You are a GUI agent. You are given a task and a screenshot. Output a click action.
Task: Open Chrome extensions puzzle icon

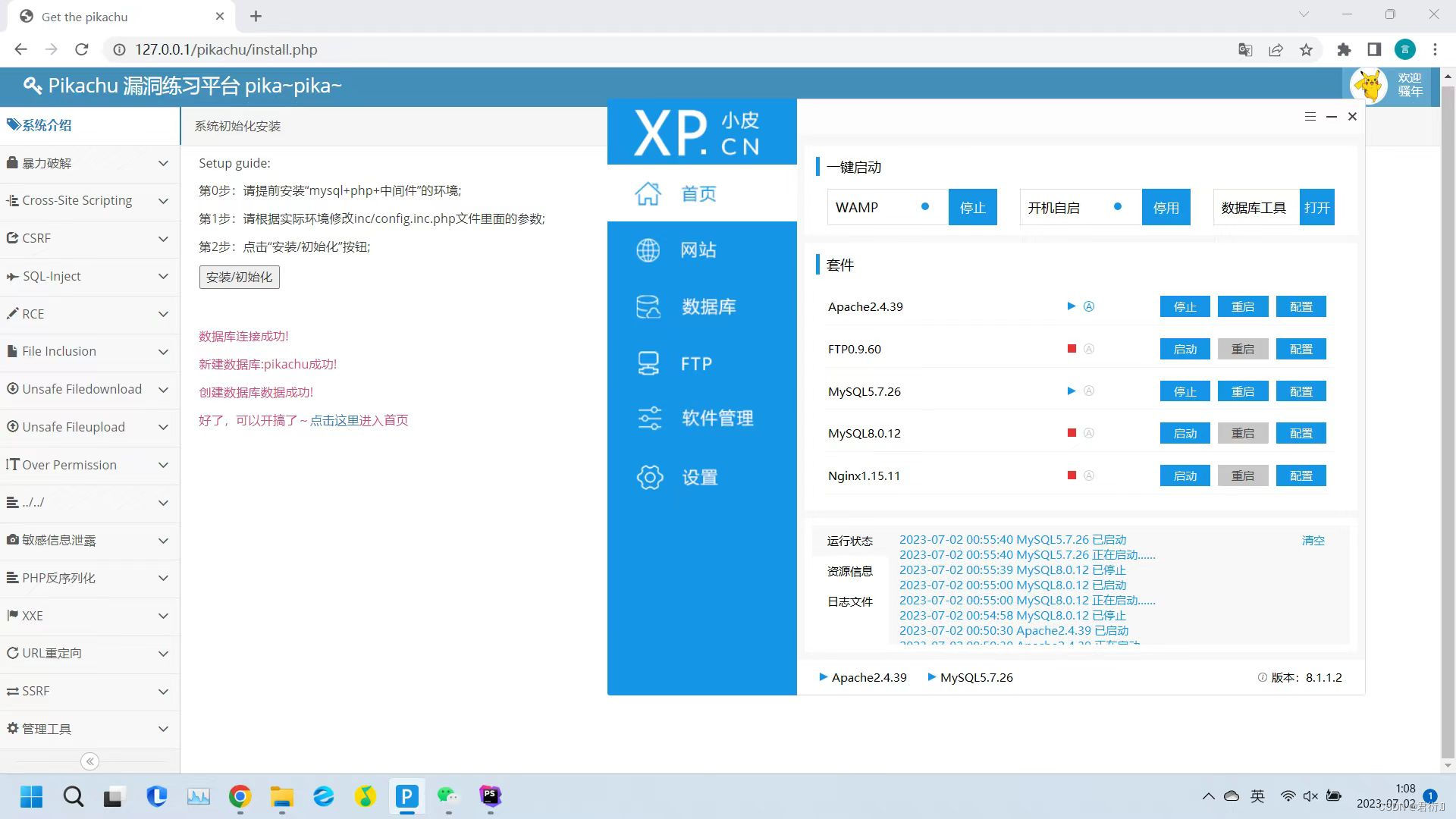[1344, 50]
